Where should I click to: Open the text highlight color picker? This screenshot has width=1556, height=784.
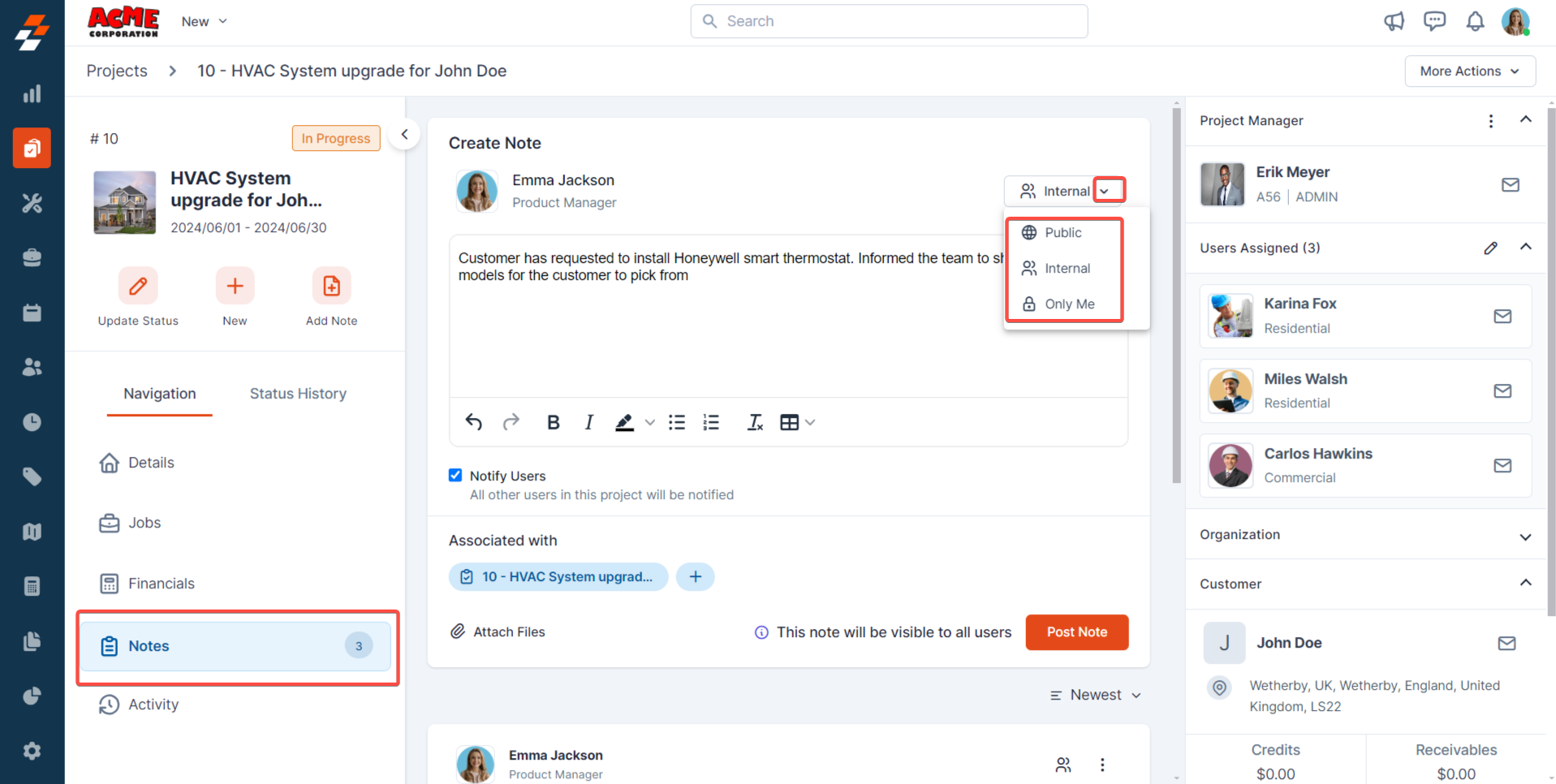[649, 422]
